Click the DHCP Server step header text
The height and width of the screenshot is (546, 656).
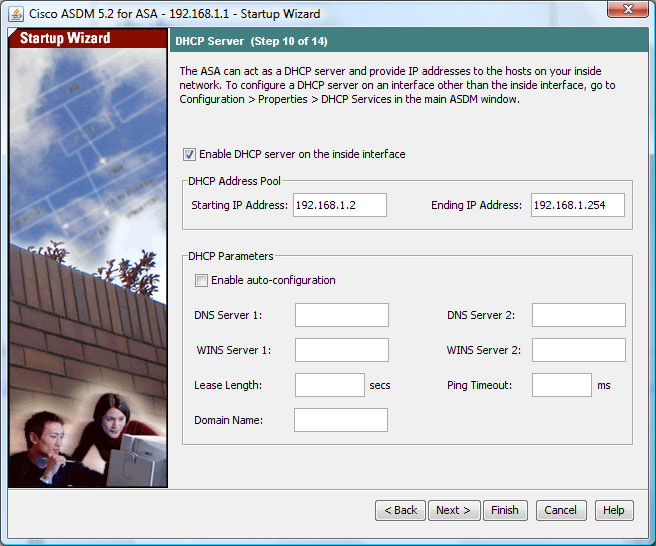point(251,41)
